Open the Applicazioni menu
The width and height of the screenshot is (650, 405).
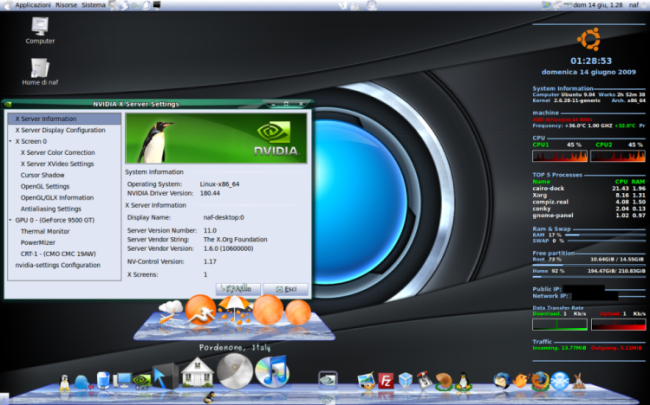tap(33, 5)
